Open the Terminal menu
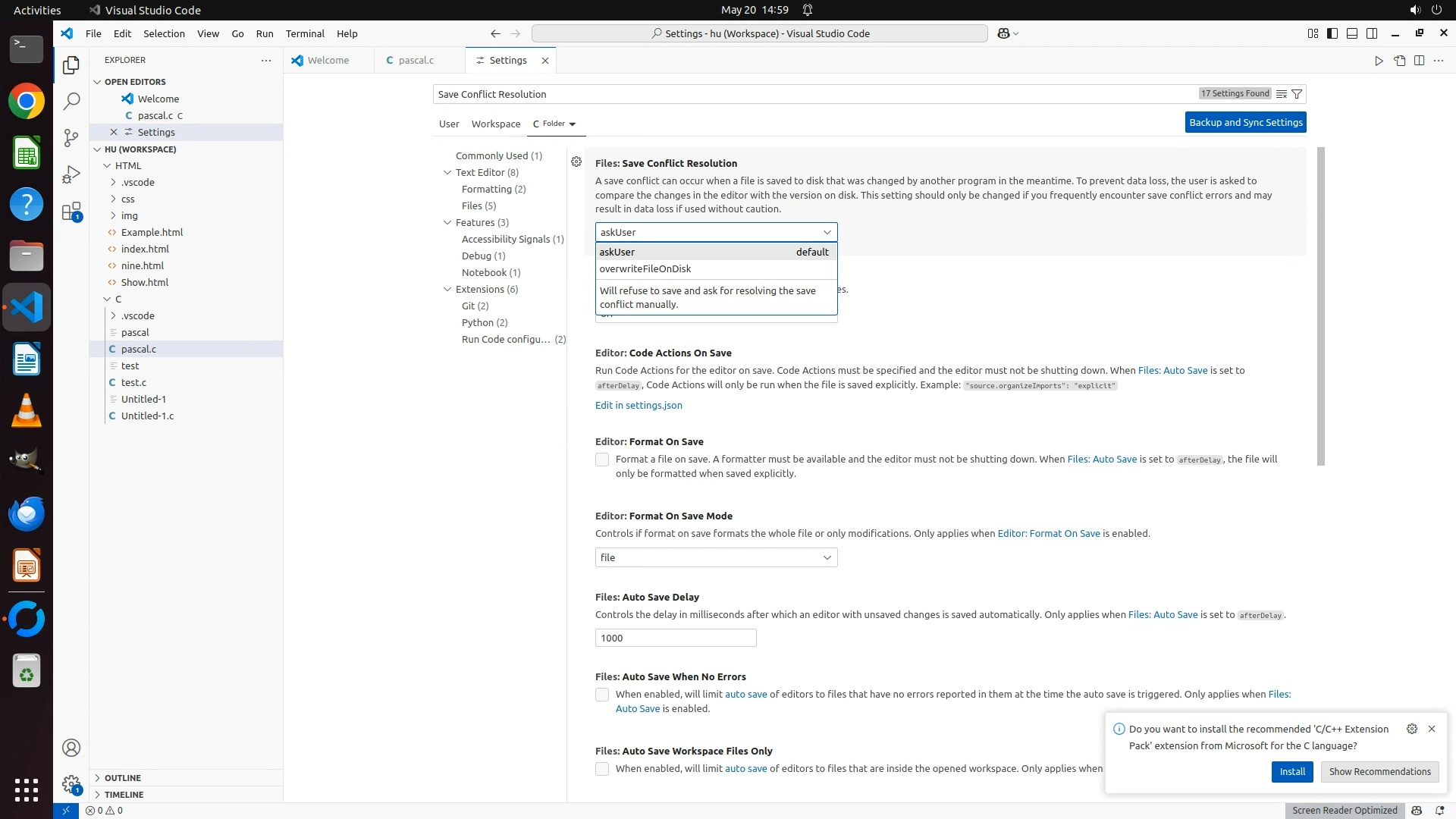This screenshot has width=1456, height=819. (x=305, y=33)
